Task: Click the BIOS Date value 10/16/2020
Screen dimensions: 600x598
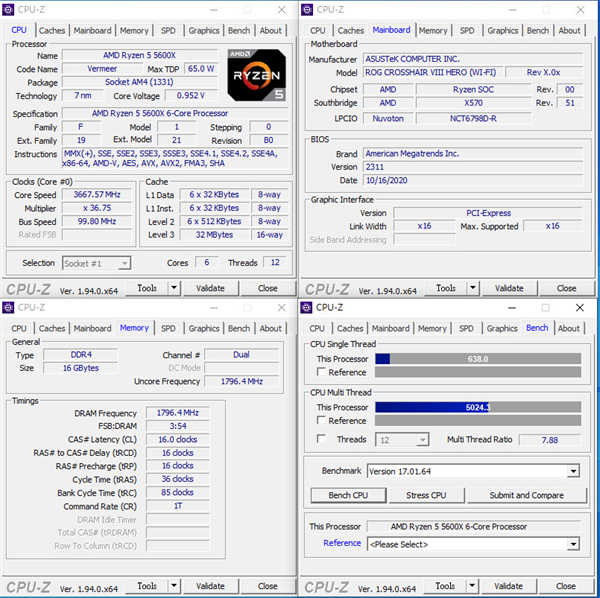Action: tap(472, 180)
